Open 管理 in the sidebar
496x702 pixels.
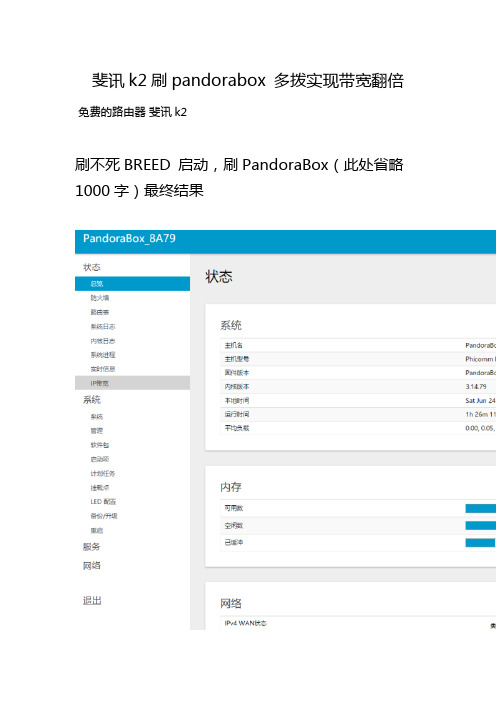click(97, 431)
